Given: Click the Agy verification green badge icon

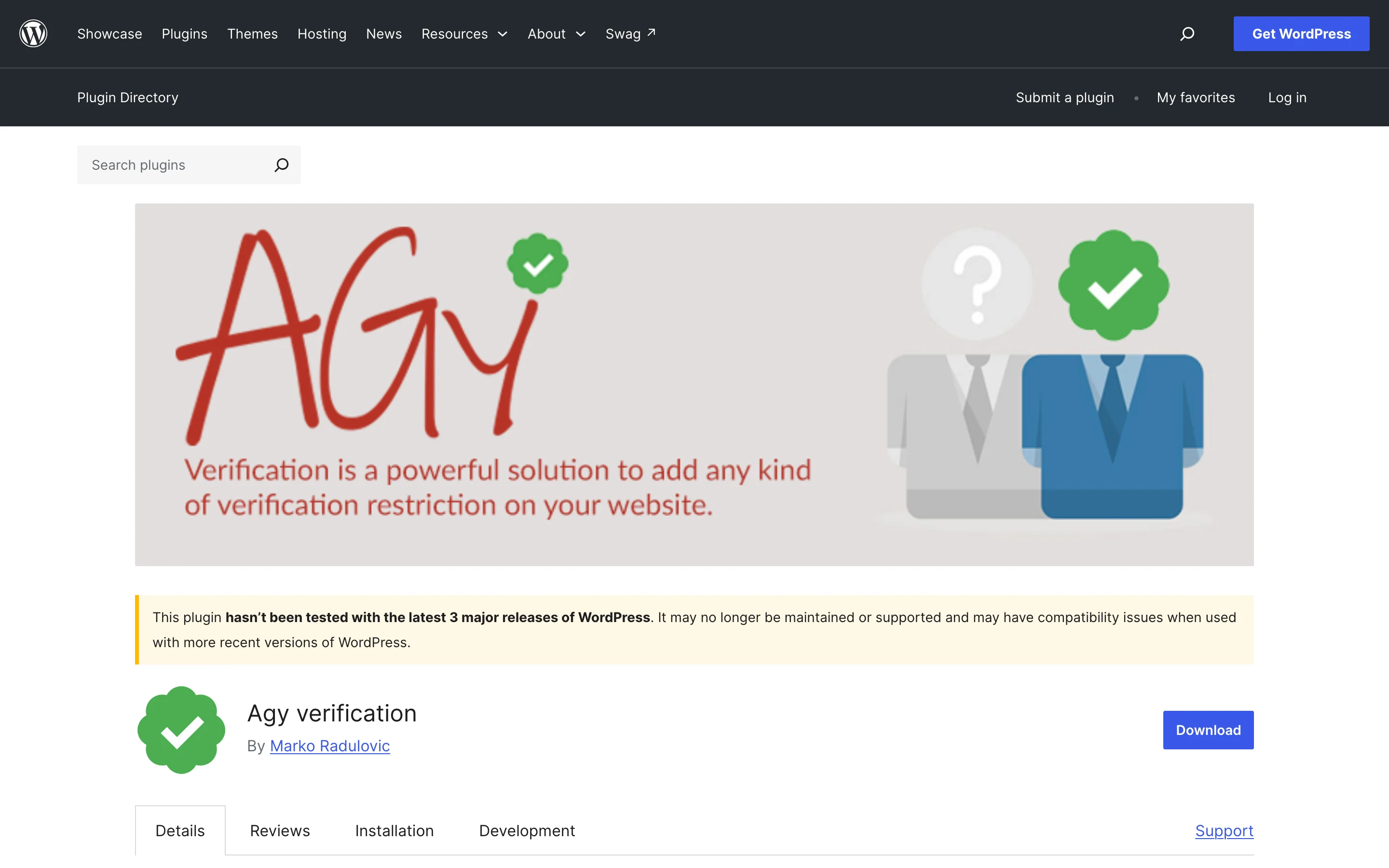Looking at the screenshot, I should [x=181, y=730].
